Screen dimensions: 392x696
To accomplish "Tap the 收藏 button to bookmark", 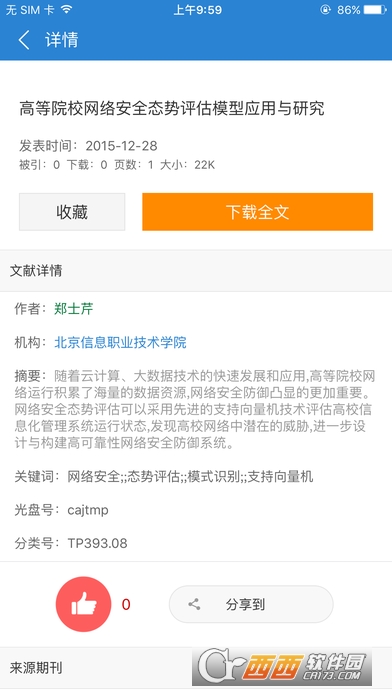I will [72, 212].
